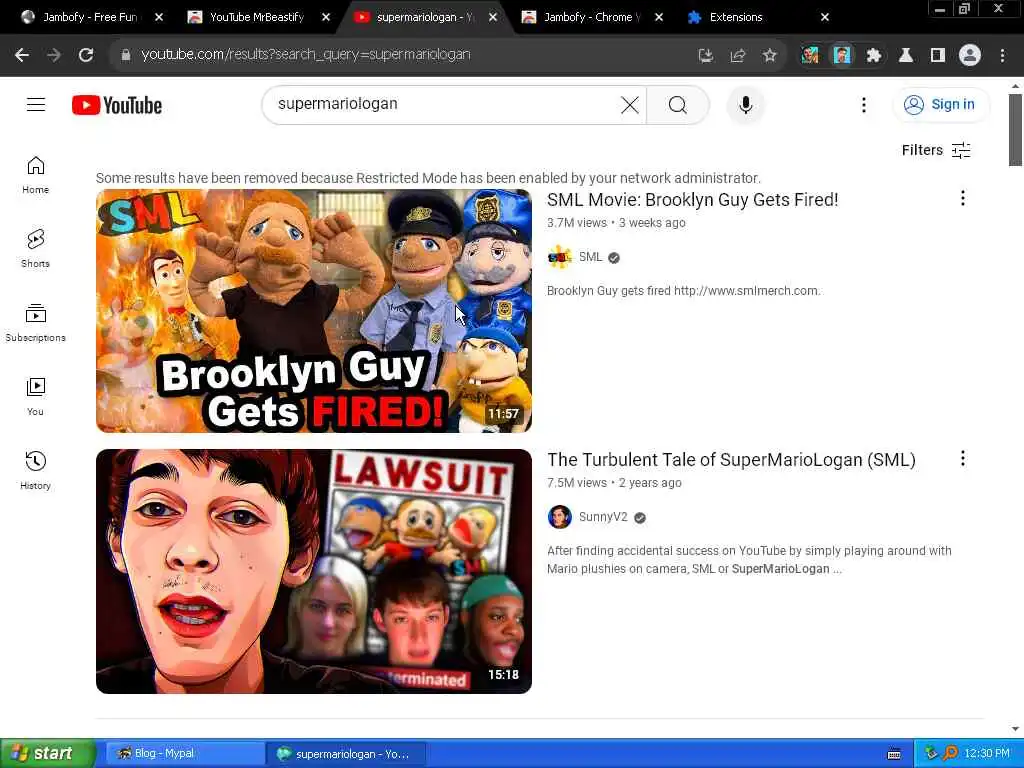Click the YouTube logo
This screenshot has width=1024, height=768.
117,105
